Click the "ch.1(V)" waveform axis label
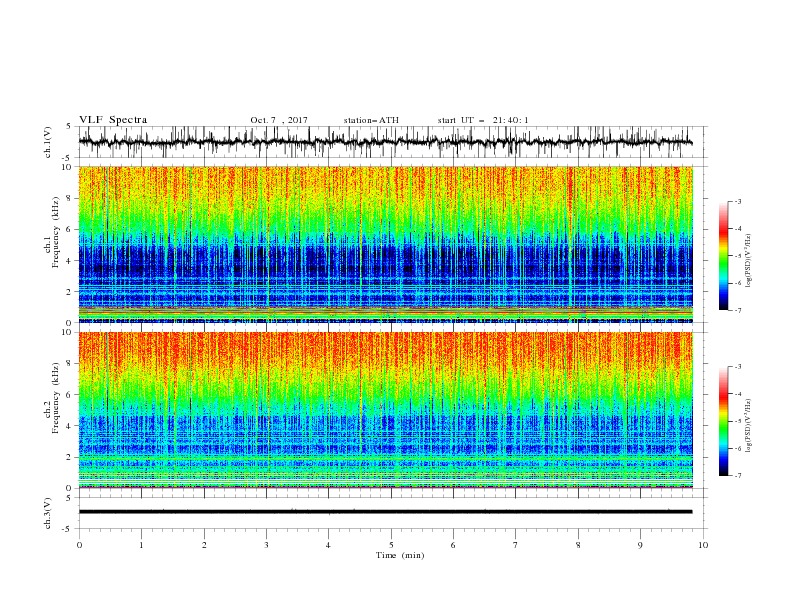The width and height of the screenshot is (792, 612). point(48,142)
